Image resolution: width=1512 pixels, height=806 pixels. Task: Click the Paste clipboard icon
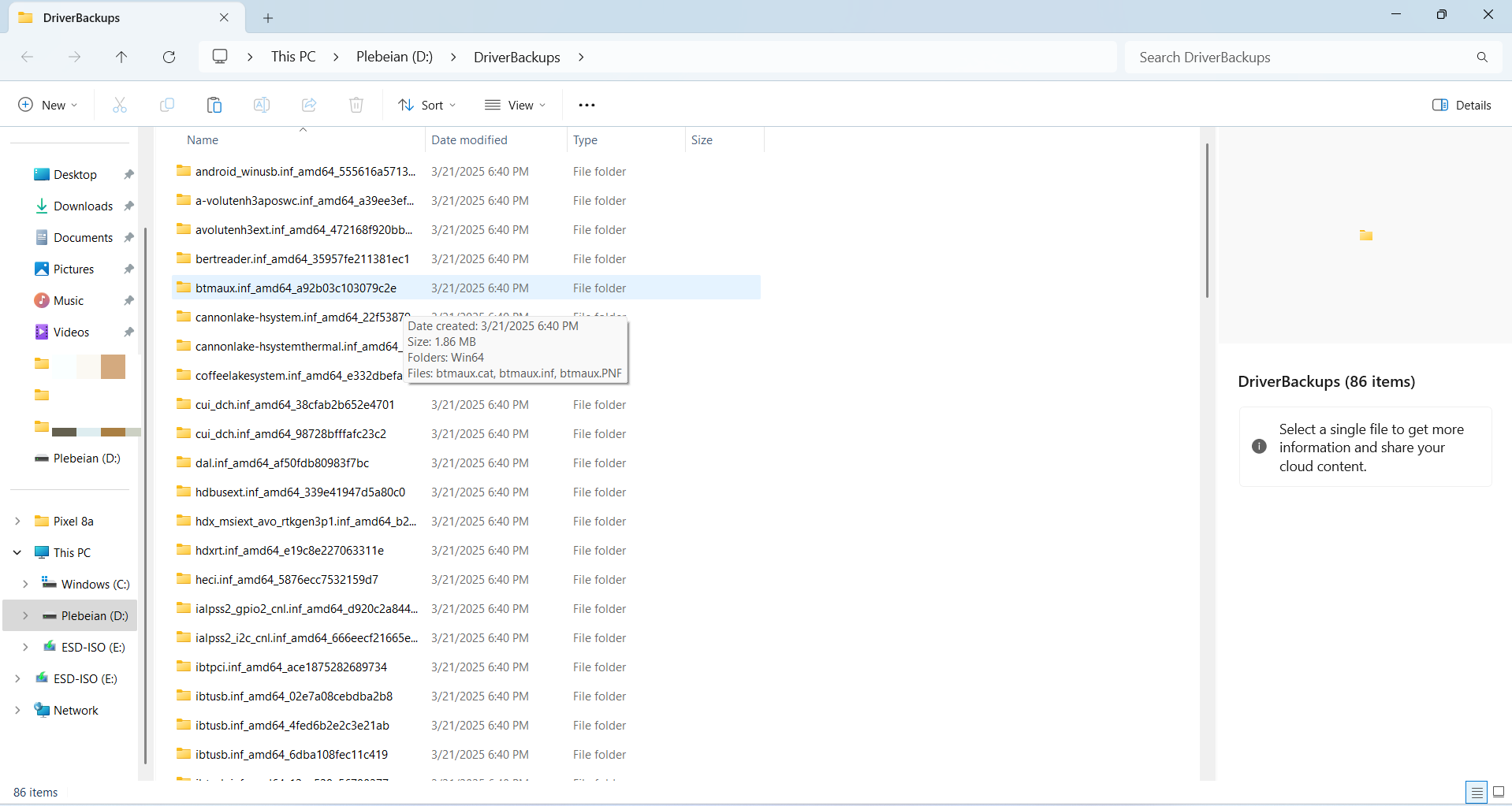tap(214, 105)
